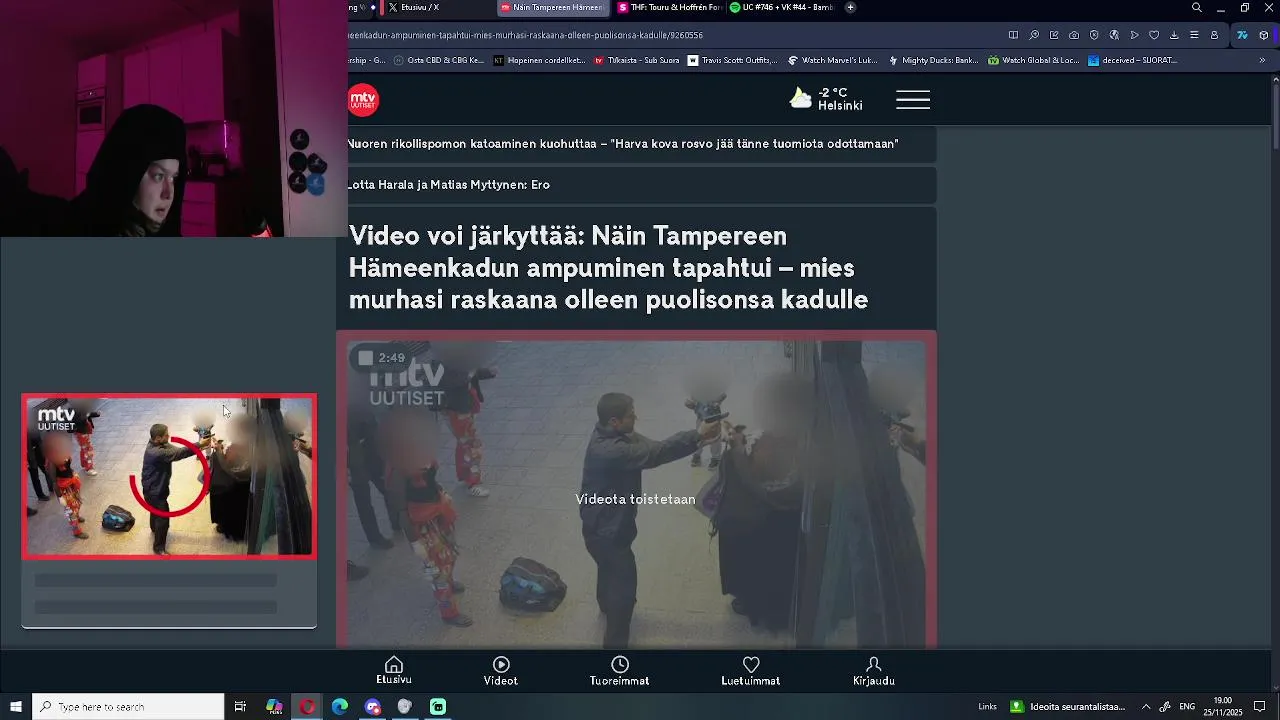Open a new browser tab with the plus button
This screenshot has width=1280, height=720.
850,7
